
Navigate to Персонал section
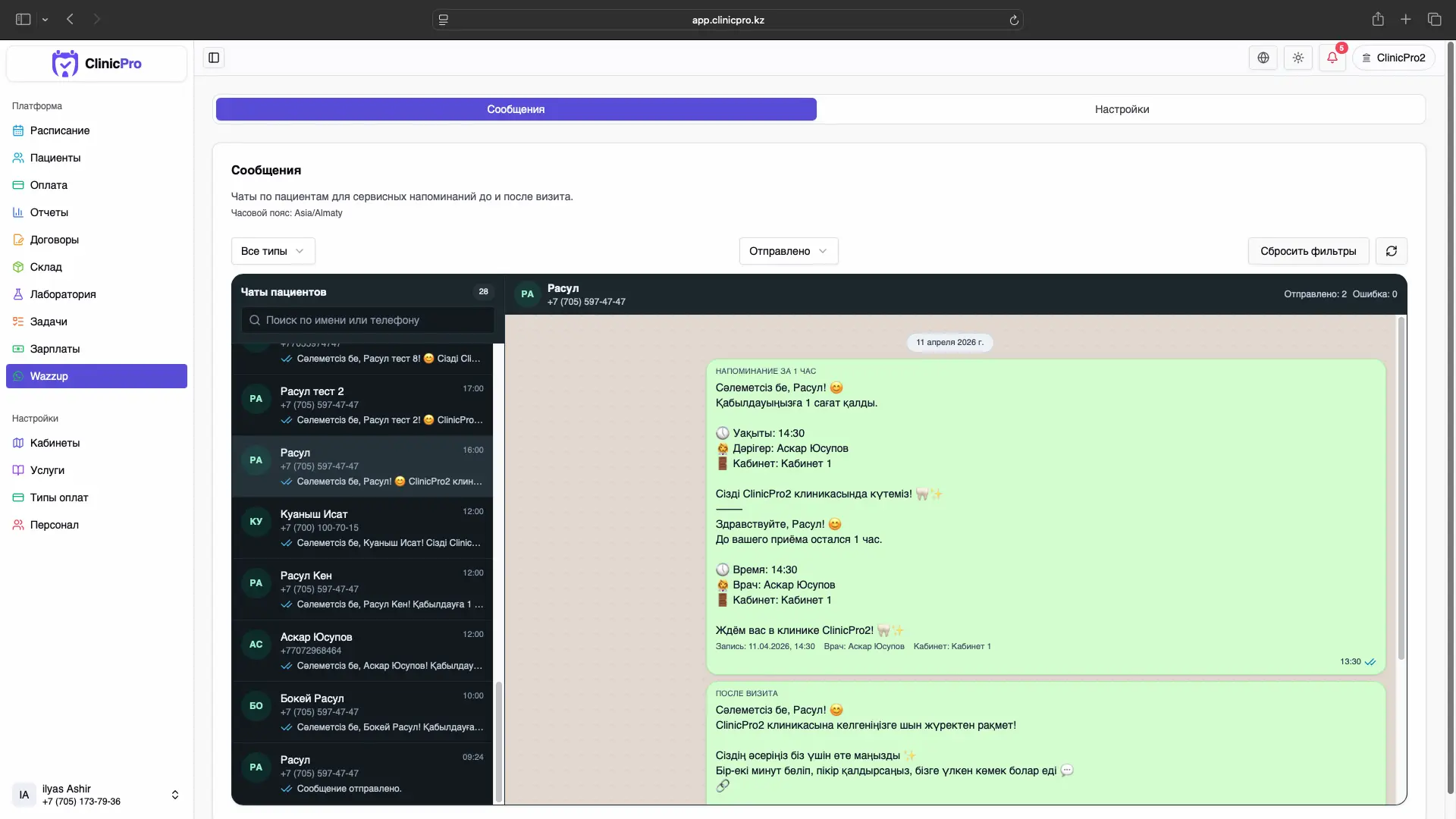click(x=96, y=525)
